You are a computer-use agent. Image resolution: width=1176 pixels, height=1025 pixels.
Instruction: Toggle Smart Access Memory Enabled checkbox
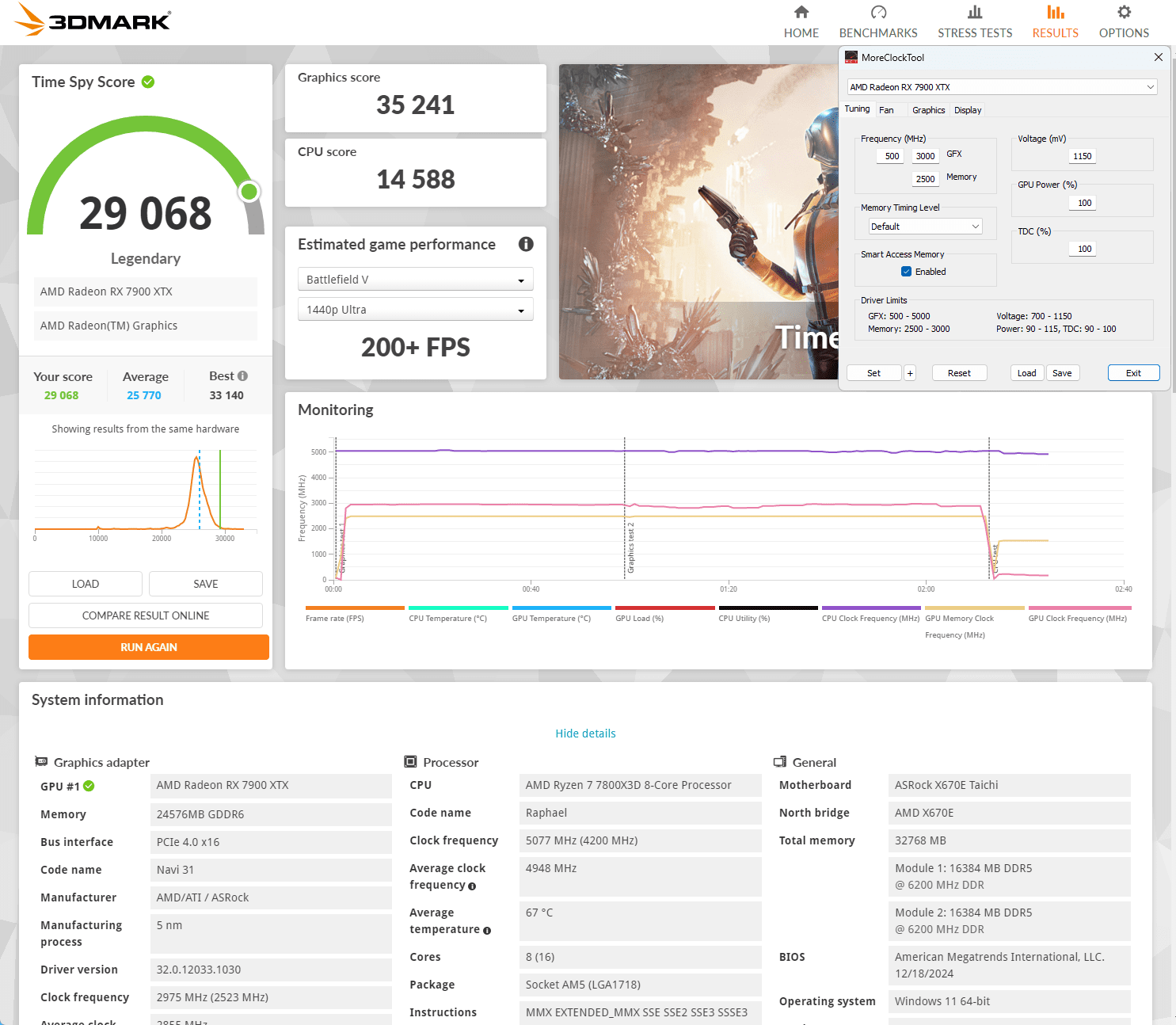pyautogui.click(x=906, y=272)
